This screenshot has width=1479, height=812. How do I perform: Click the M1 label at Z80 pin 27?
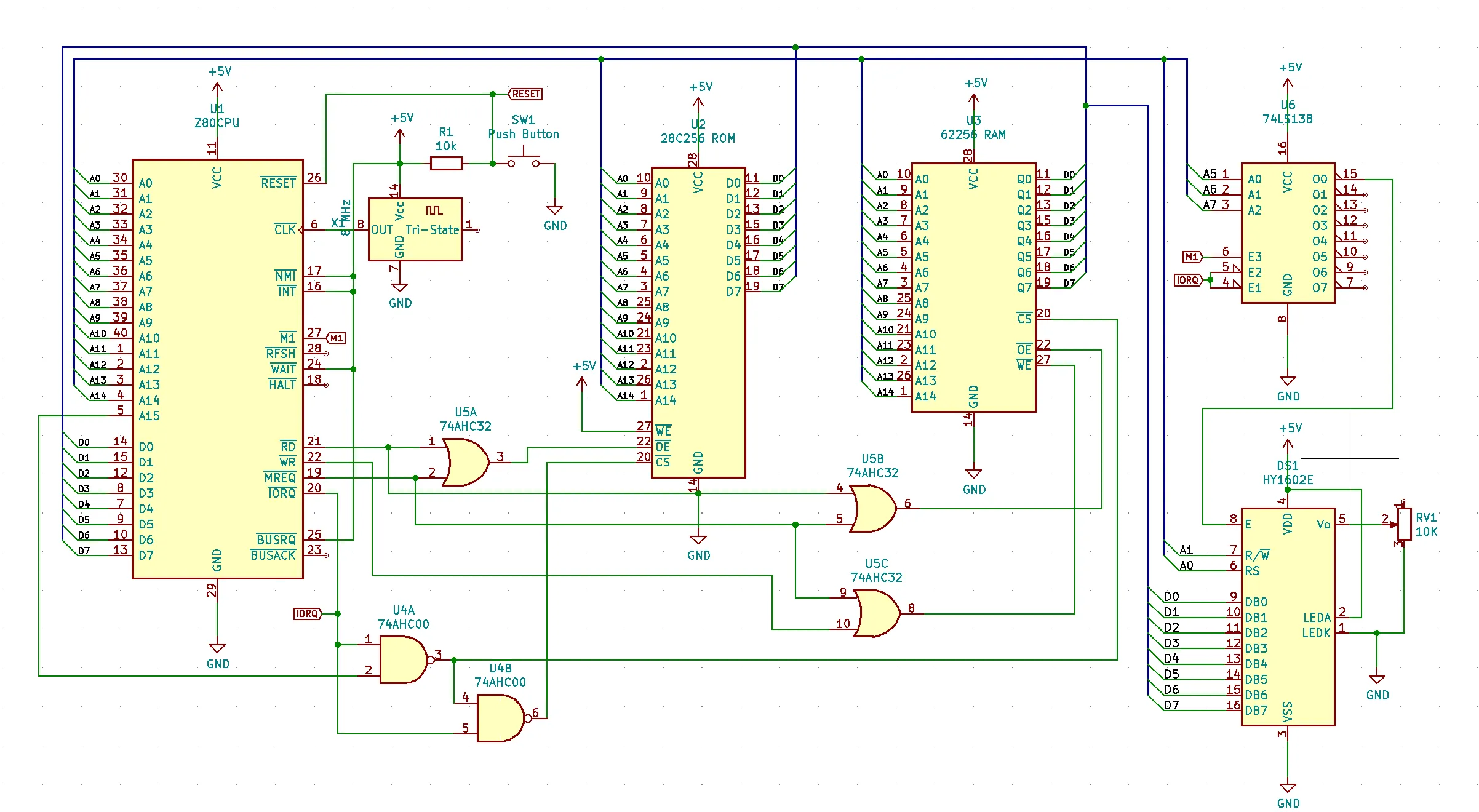336,338
